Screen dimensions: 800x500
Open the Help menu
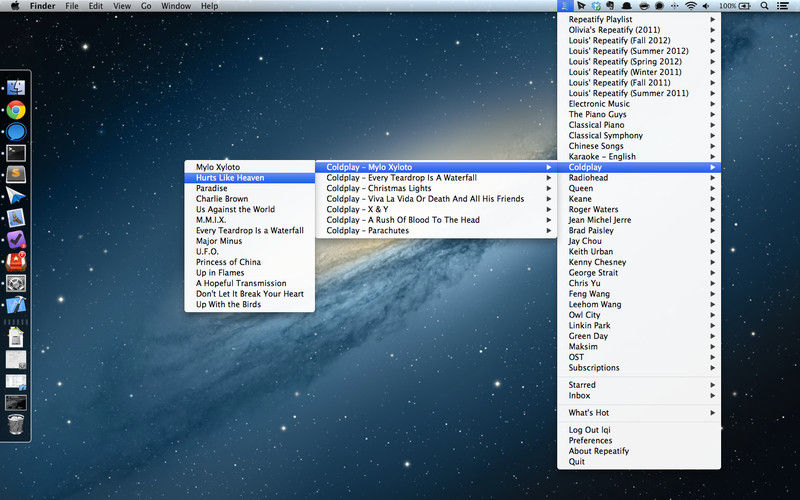coord(209,6)
